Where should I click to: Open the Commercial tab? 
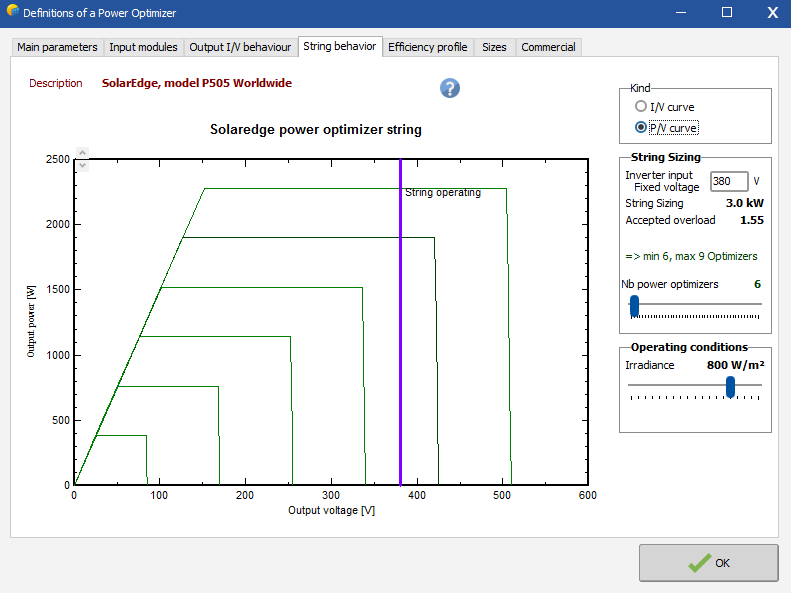coord(548,47)
